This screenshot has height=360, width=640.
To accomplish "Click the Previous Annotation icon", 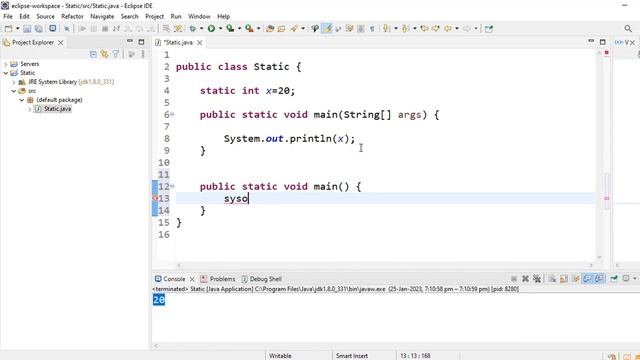I will [405, 29].
